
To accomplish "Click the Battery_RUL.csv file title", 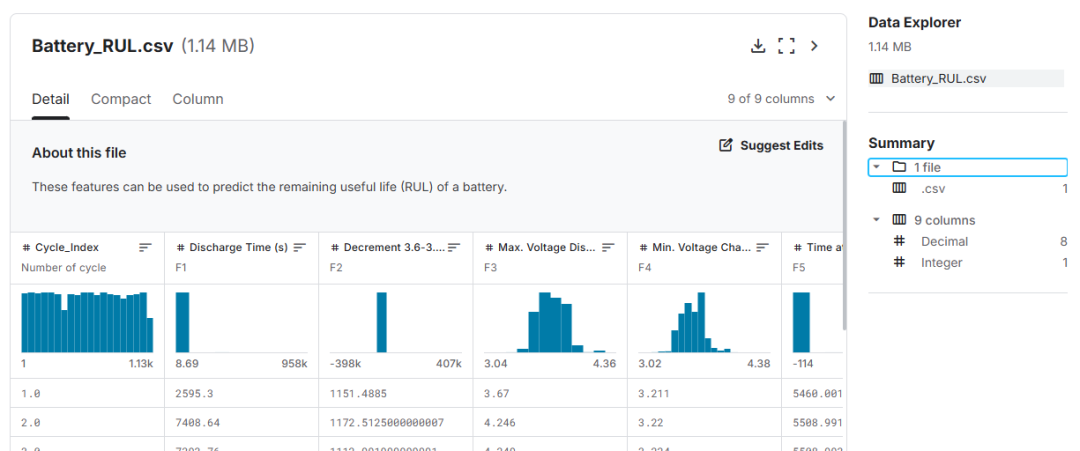I will [x=103, y=46].
